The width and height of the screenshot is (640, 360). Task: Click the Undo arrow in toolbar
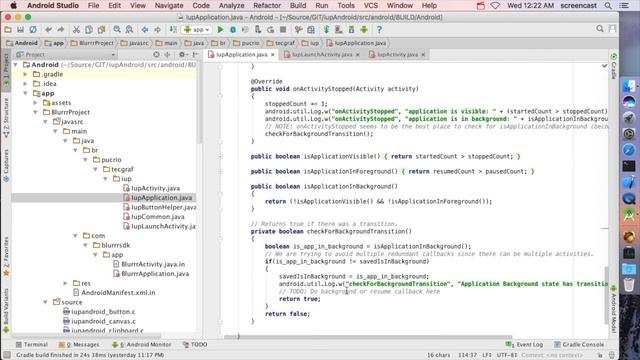coord(49,29)
